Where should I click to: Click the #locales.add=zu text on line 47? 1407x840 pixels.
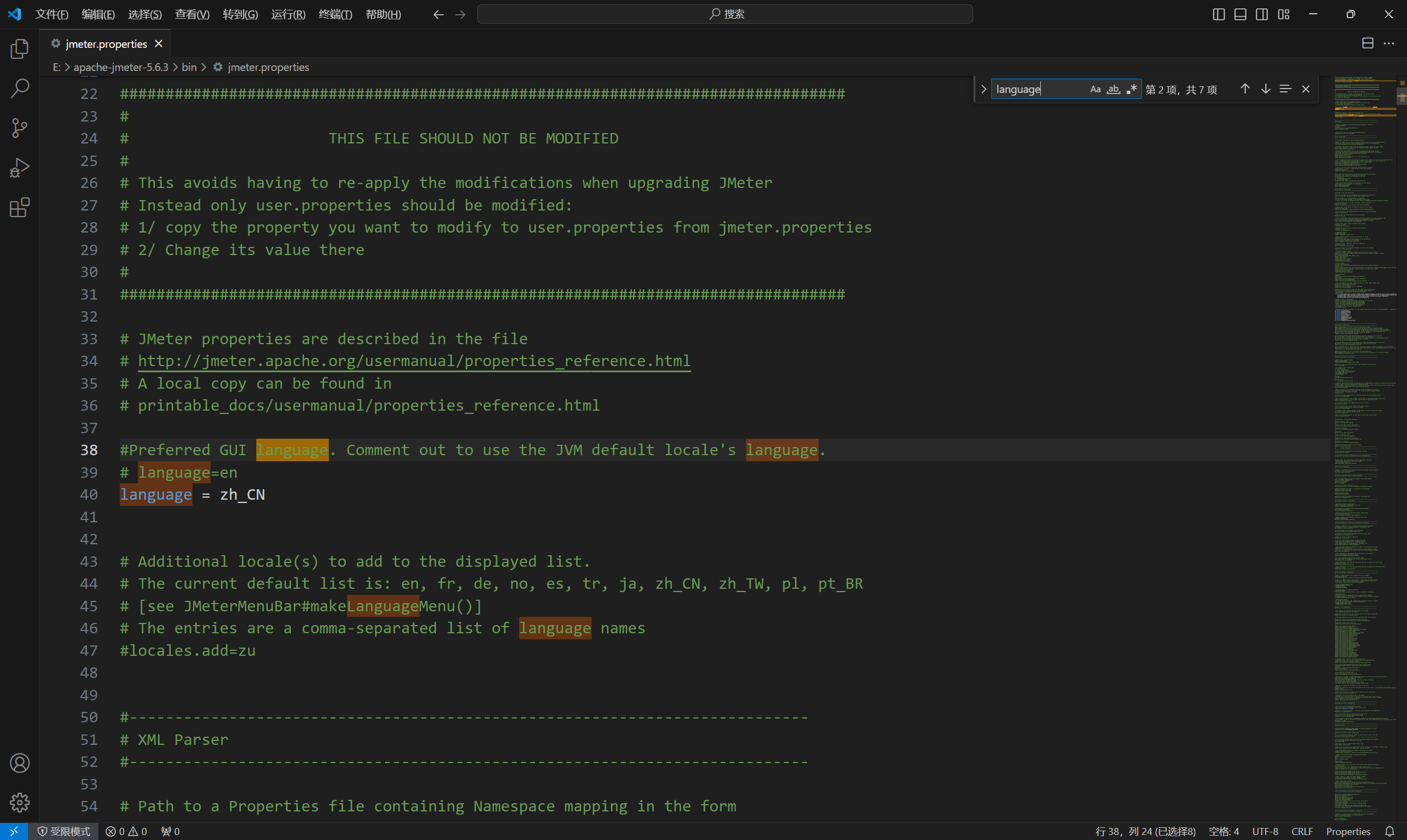coord(187,650)
